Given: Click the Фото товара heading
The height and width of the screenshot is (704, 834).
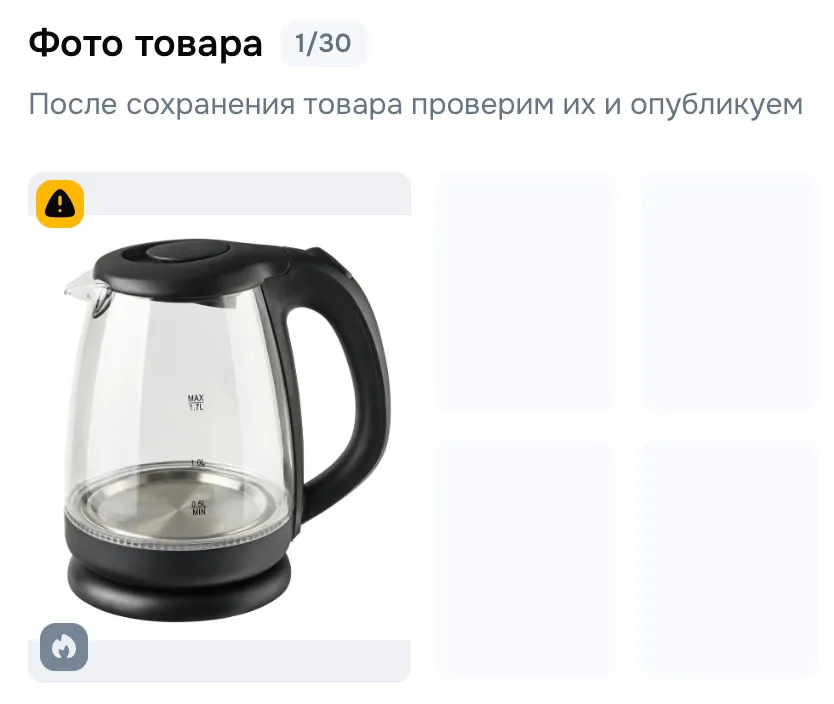Looking at the screenshot, I should click(145, 44).
